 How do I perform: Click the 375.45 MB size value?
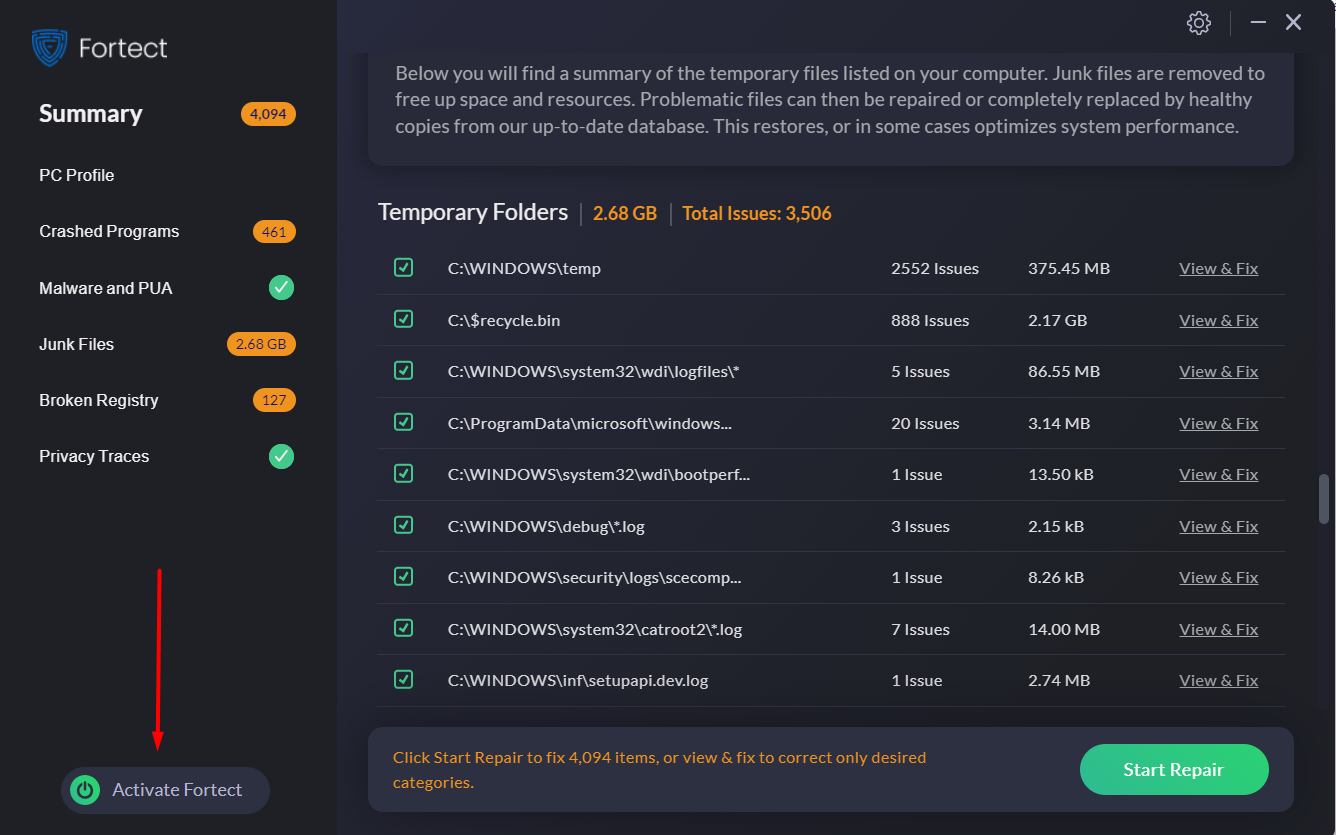[x=1069, y=268]
